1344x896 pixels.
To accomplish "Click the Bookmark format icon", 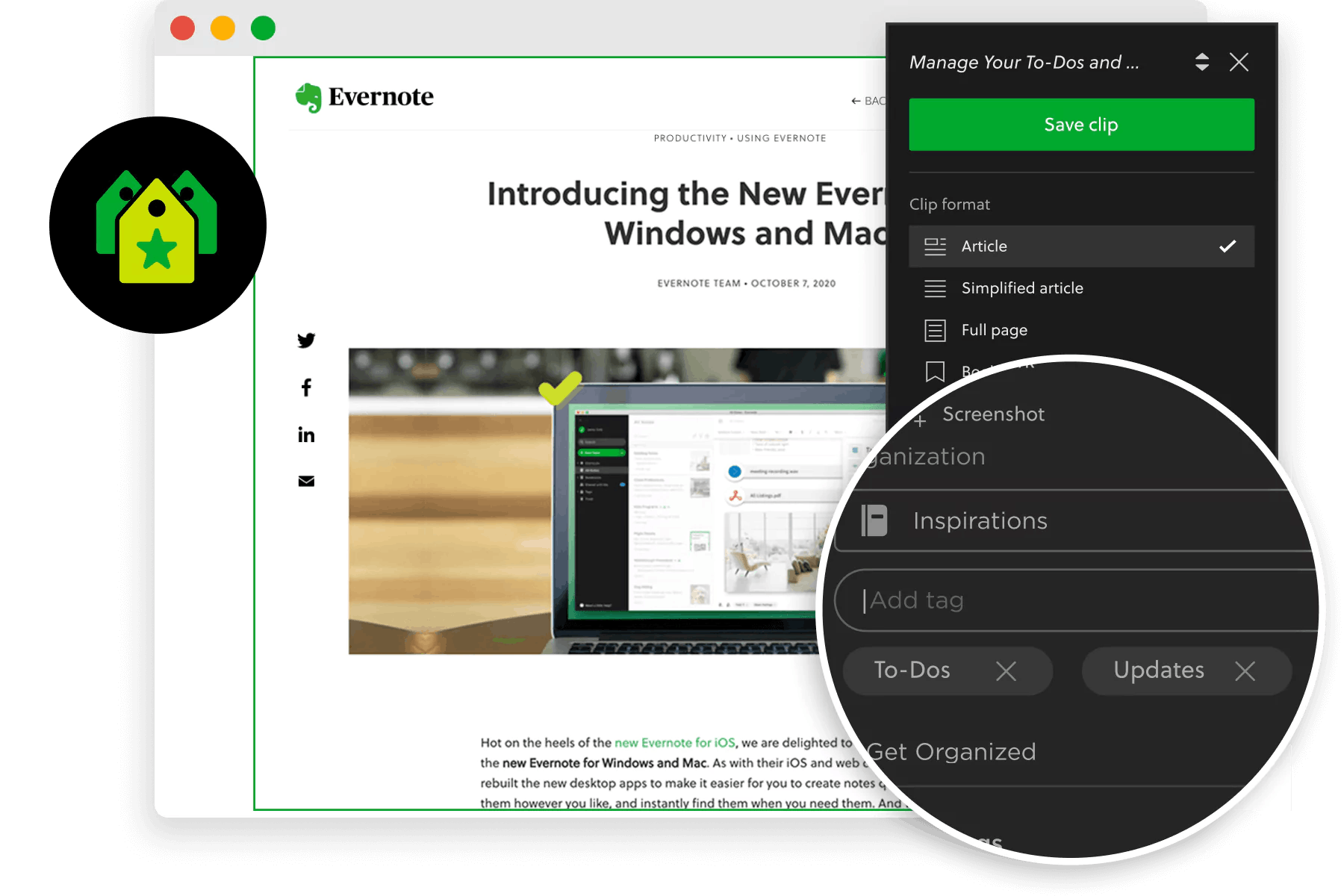I will [x=935, y=371].
